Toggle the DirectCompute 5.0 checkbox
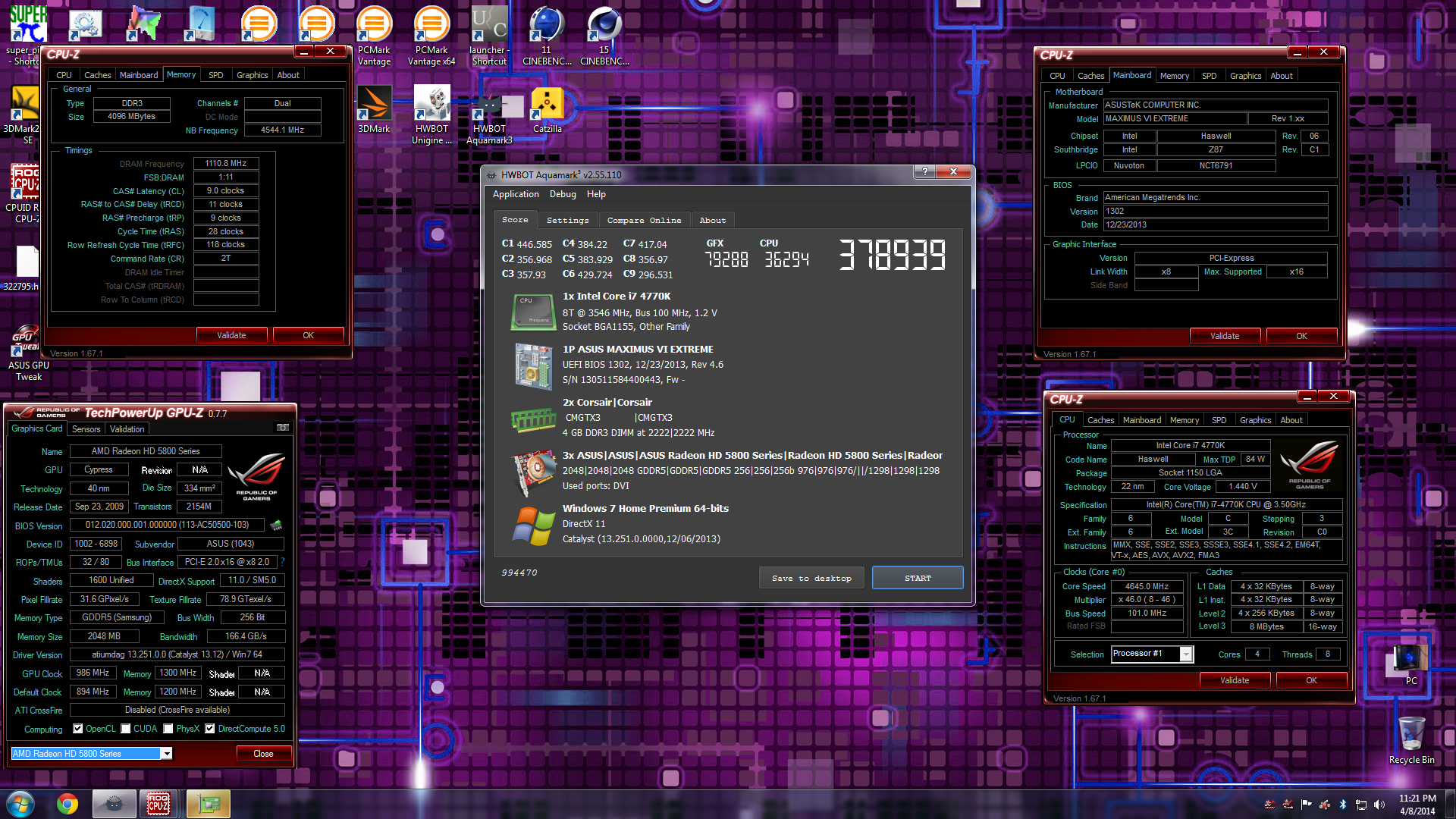This screenshot has width=1456, height=819. [210, 729]
